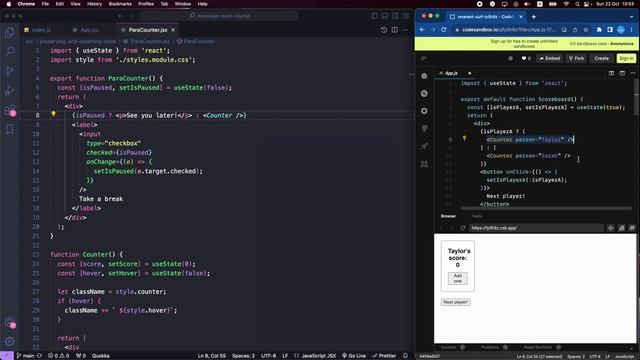Refresh the CodeSandbox preview pane
The height and width of the screenshot is (360, 640).
(462, 228)
